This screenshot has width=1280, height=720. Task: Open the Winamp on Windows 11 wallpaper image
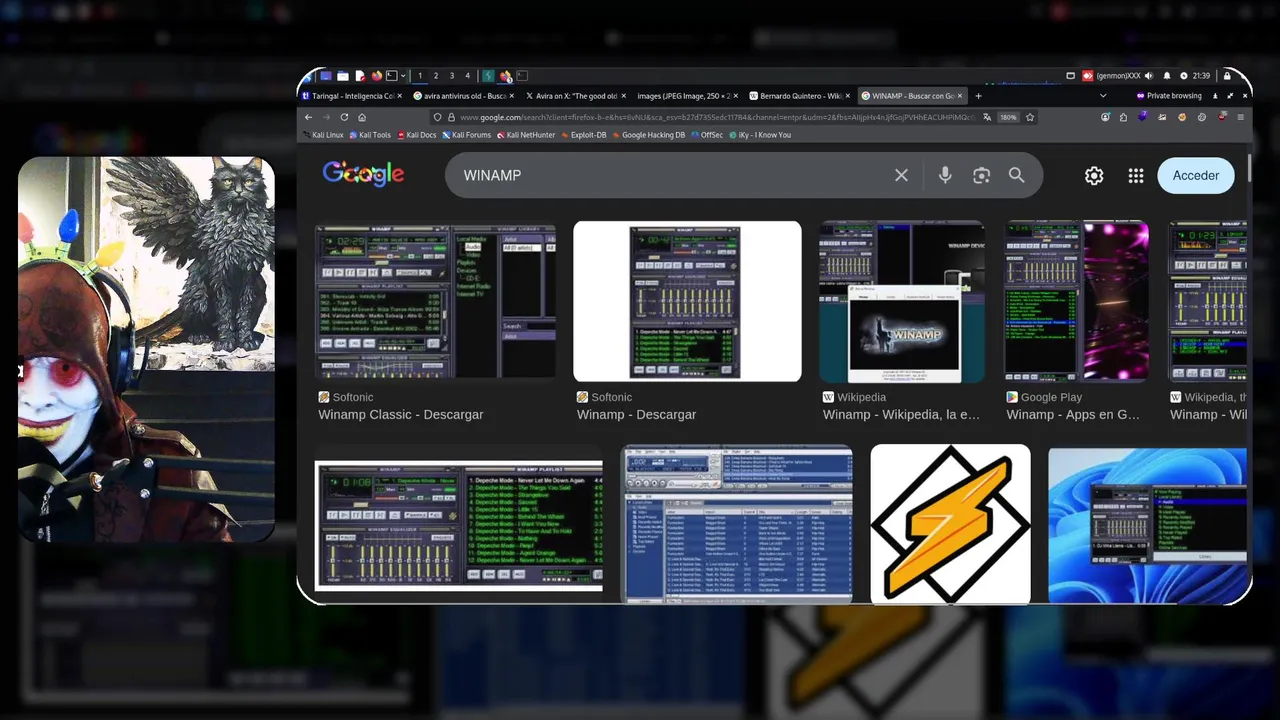[x=1147, y=524]
